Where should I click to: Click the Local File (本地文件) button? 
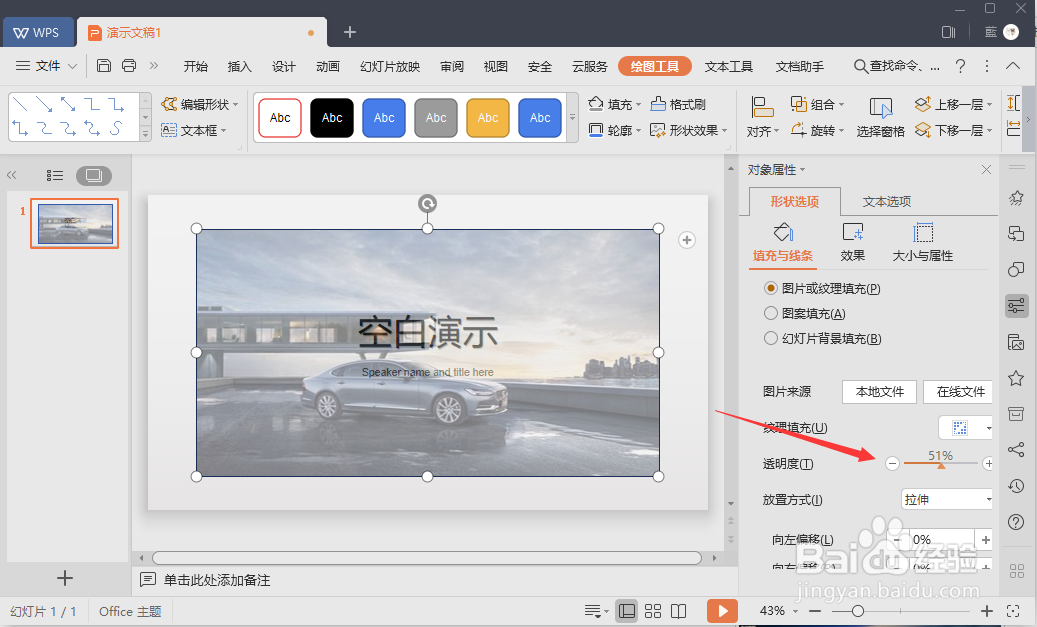coord(880,392)
